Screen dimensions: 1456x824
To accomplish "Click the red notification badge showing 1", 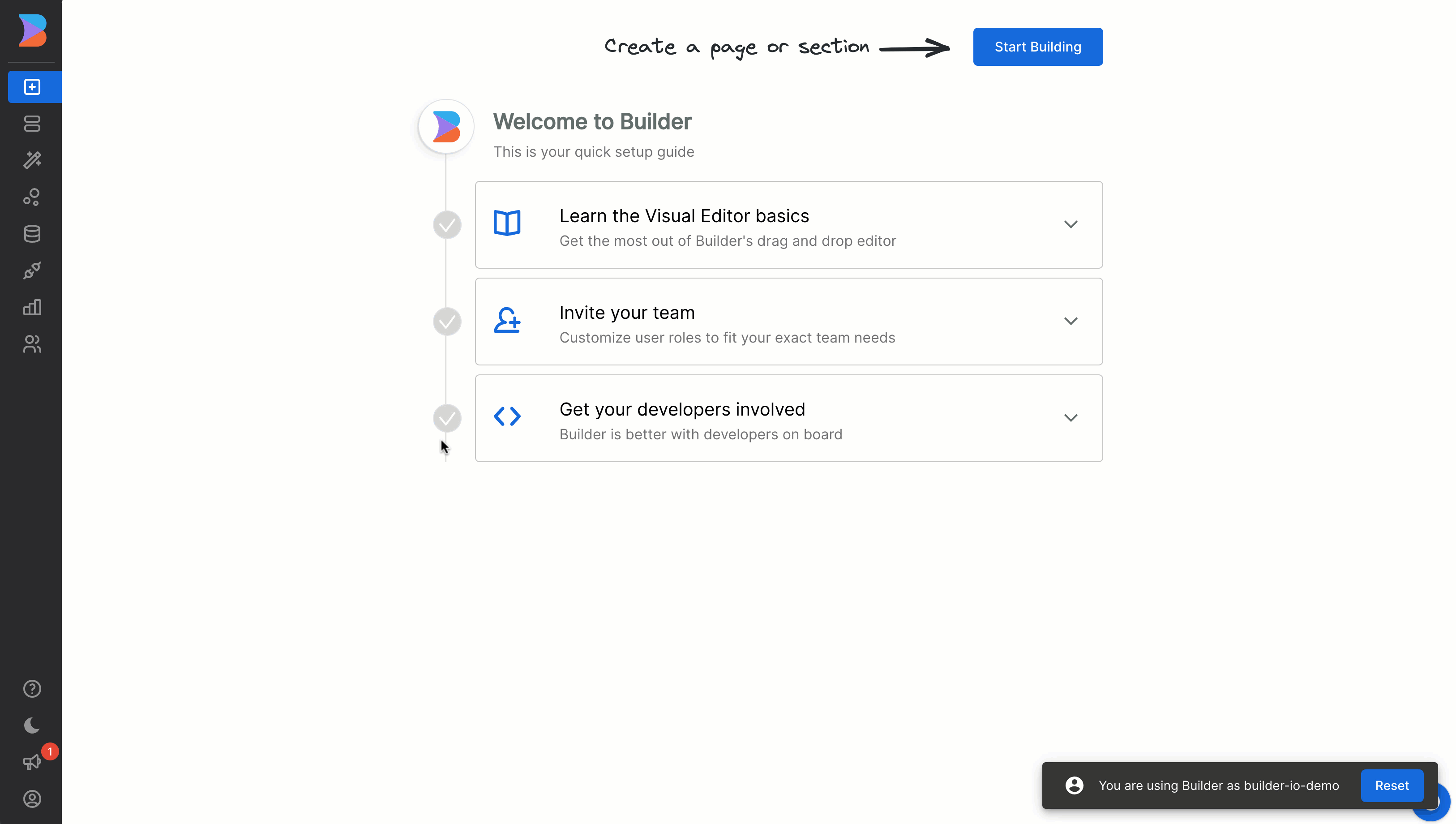I will [50, 751].
